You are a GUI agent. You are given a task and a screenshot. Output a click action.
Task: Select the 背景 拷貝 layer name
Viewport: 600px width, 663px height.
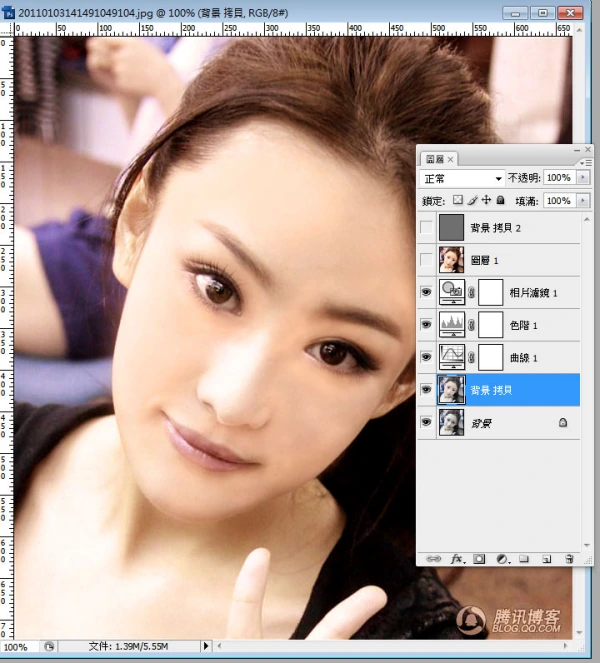tap(491, 390)
